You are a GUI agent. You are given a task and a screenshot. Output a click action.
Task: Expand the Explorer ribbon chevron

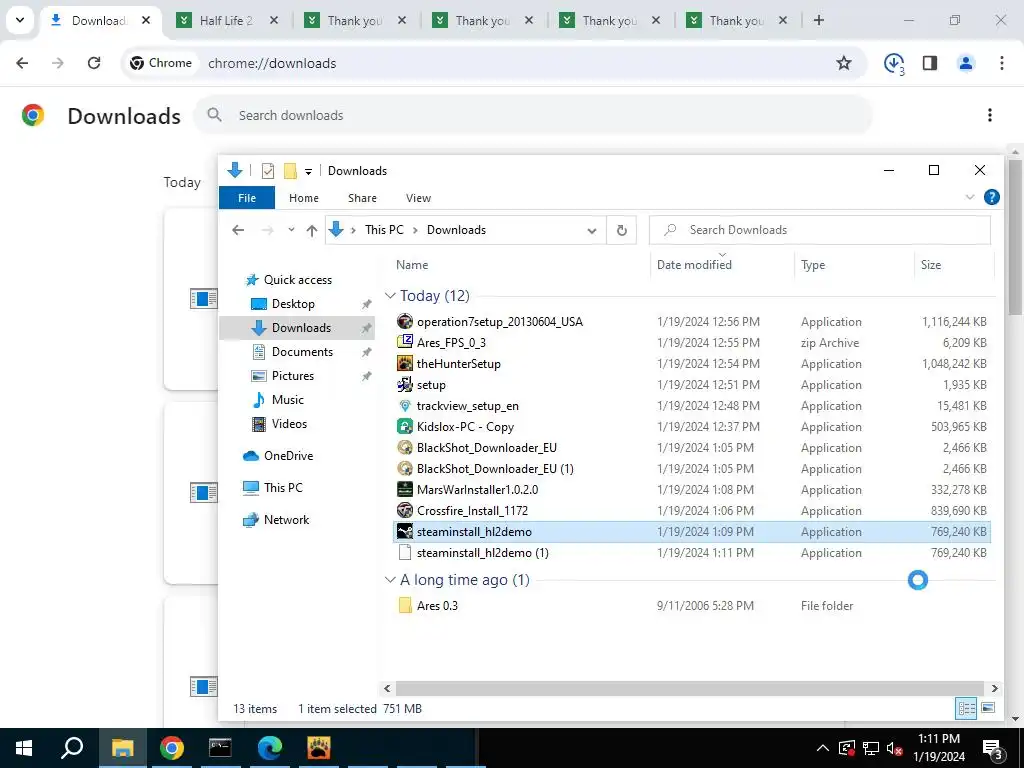(970, 197)
